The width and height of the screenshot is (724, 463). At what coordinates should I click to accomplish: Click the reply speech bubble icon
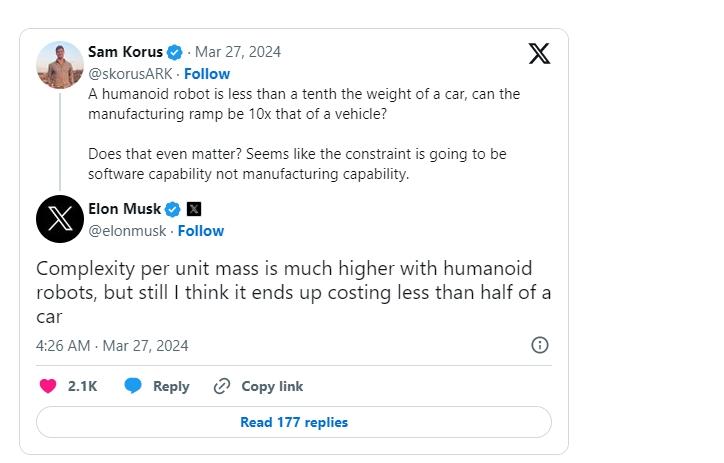click(x=133, y=386)
